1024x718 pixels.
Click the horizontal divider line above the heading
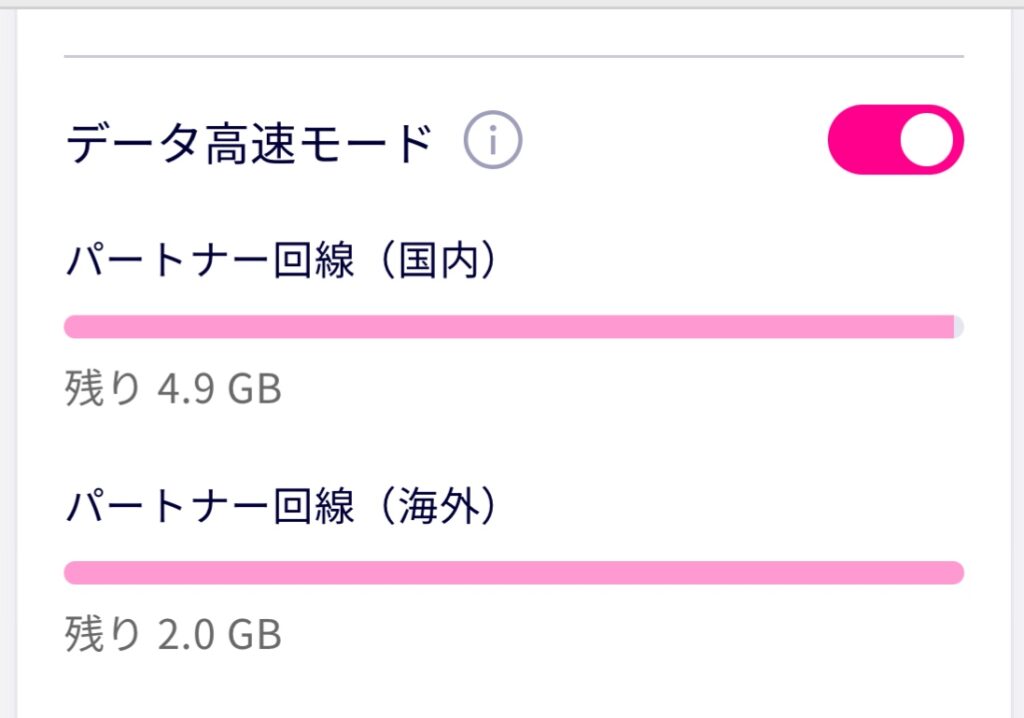pos(513,55)
